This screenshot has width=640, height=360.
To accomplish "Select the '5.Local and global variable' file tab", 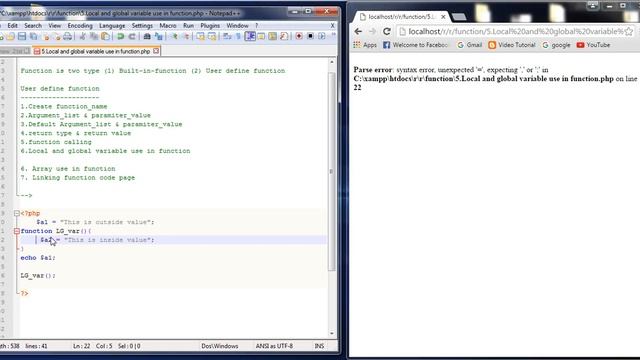I will pos(96,51).
